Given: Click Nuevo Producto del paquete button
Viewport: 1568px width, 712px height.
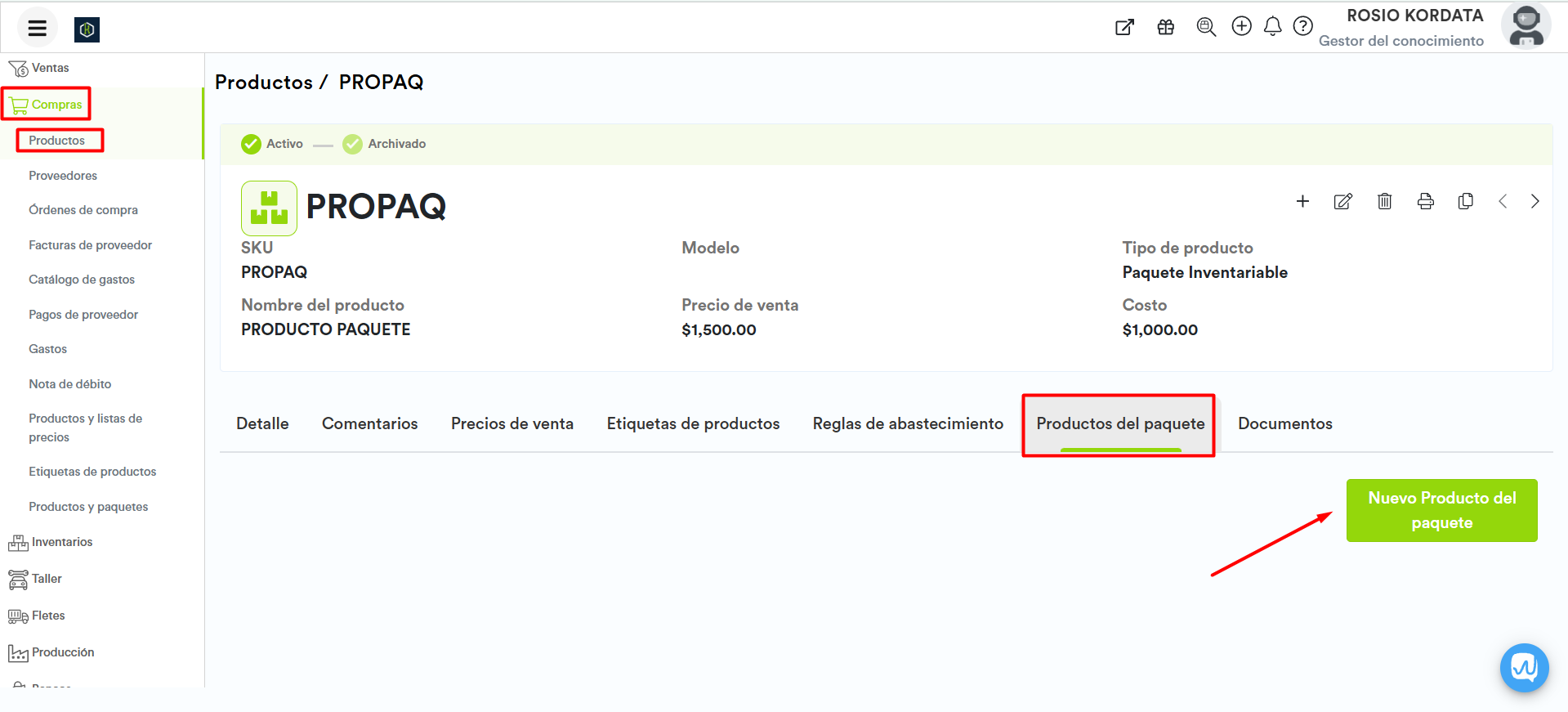Looking at the screenshot, I should click(1441, 510).
